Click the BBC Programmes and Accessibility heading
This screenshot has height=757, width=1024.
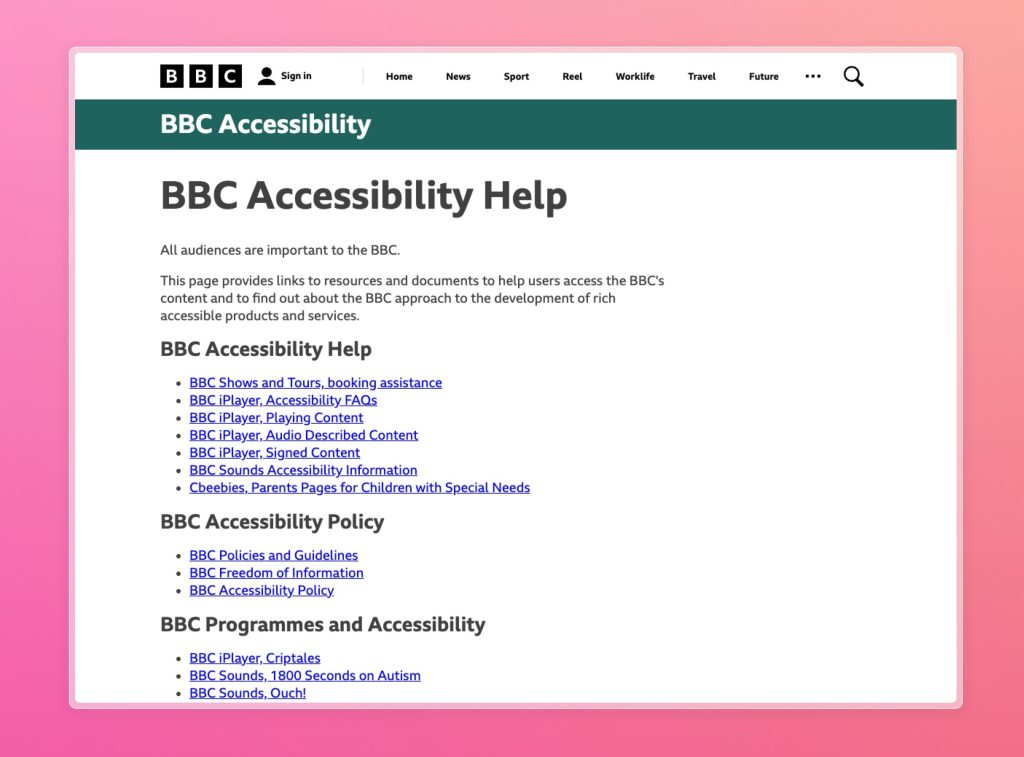(323, 624)
